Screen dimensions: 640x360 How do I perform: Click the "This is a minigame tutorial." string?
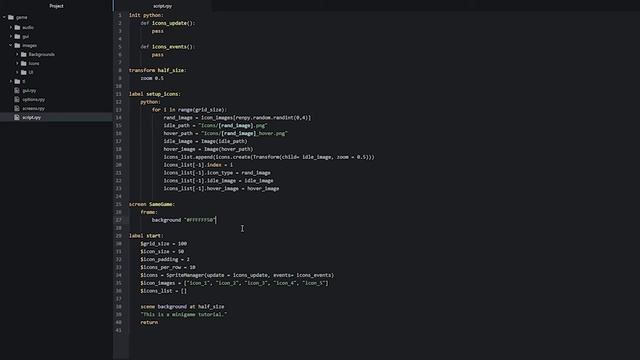click(x=184, y=314)
